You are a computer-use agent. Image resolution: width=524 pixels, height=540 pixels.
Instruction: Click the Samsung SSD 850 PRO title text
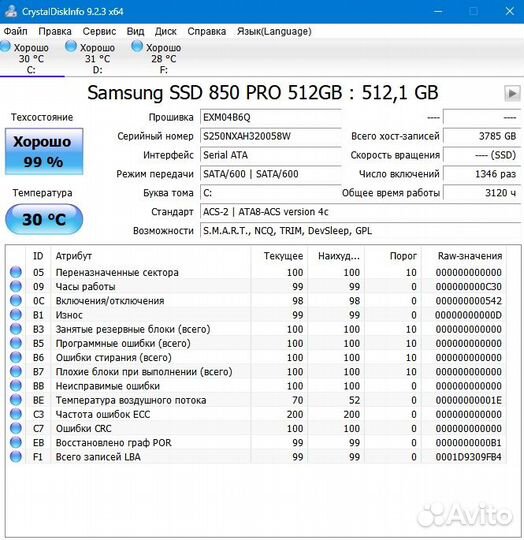coord(263,93)
